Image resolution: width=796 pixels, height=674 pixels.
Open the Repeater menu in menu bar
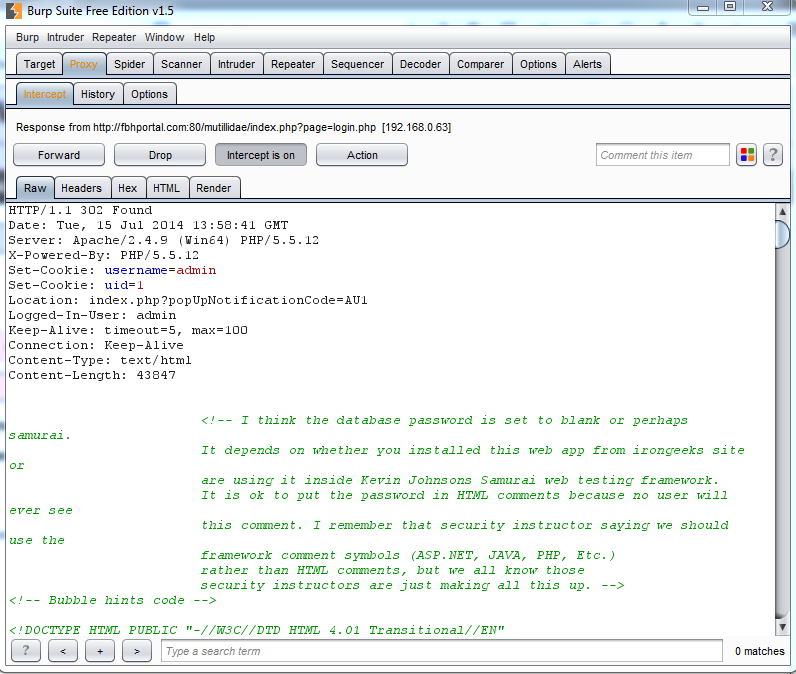click(114, 37)
